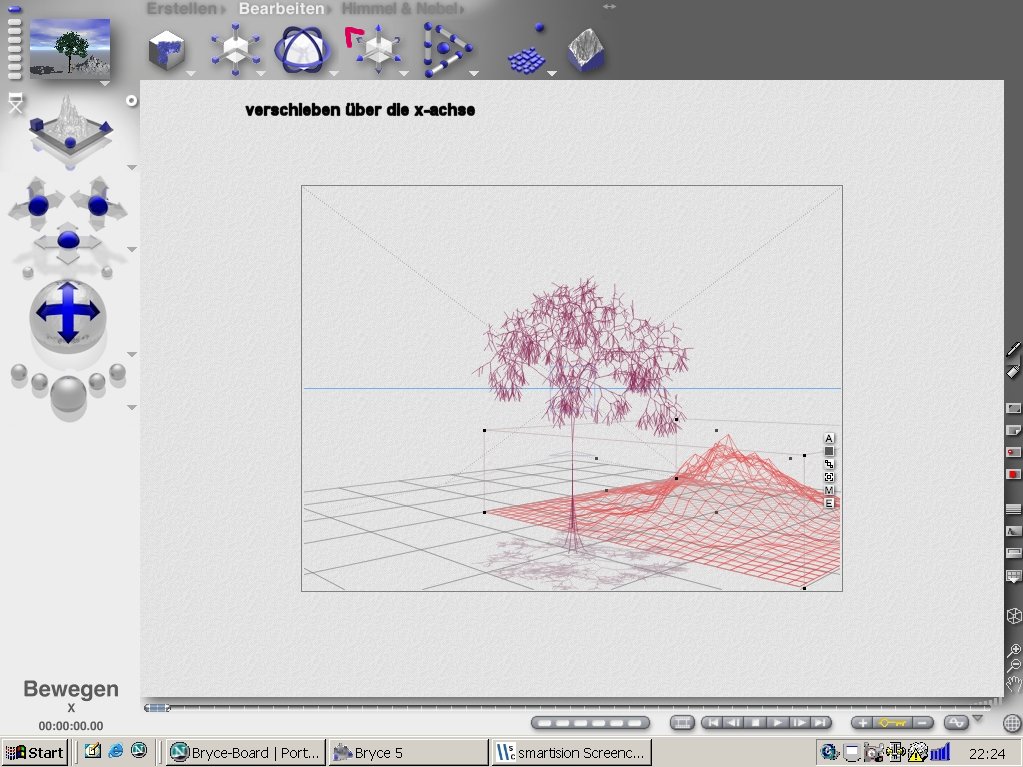
Task: Click the yellow key keyframe icon
Action: (892, 723)
